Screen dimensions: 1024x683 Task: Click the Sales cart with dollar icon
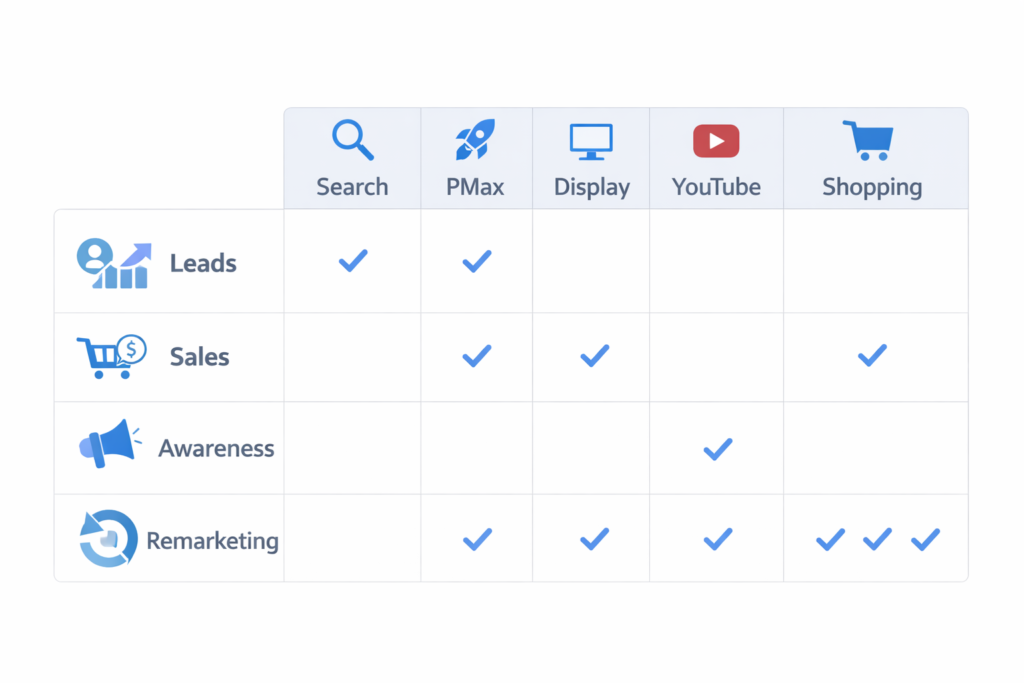[x=111, y=356]
